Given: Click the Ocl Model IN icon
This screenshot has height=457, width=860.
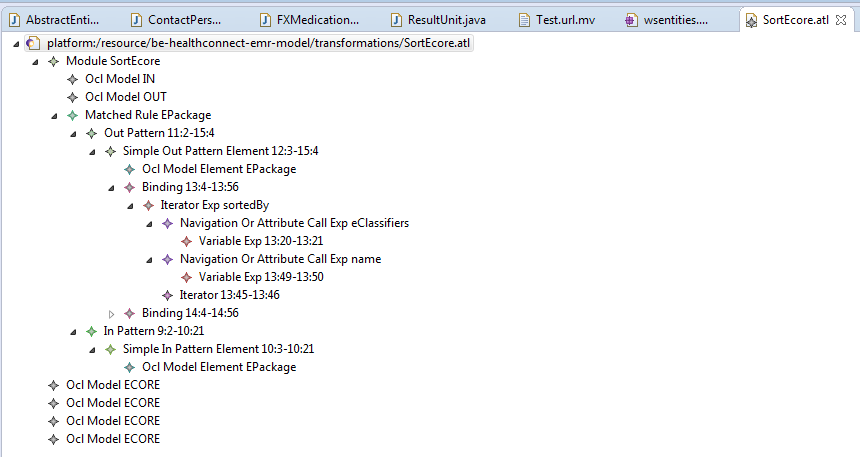Looking at the screenshot, I should point(72,80).
